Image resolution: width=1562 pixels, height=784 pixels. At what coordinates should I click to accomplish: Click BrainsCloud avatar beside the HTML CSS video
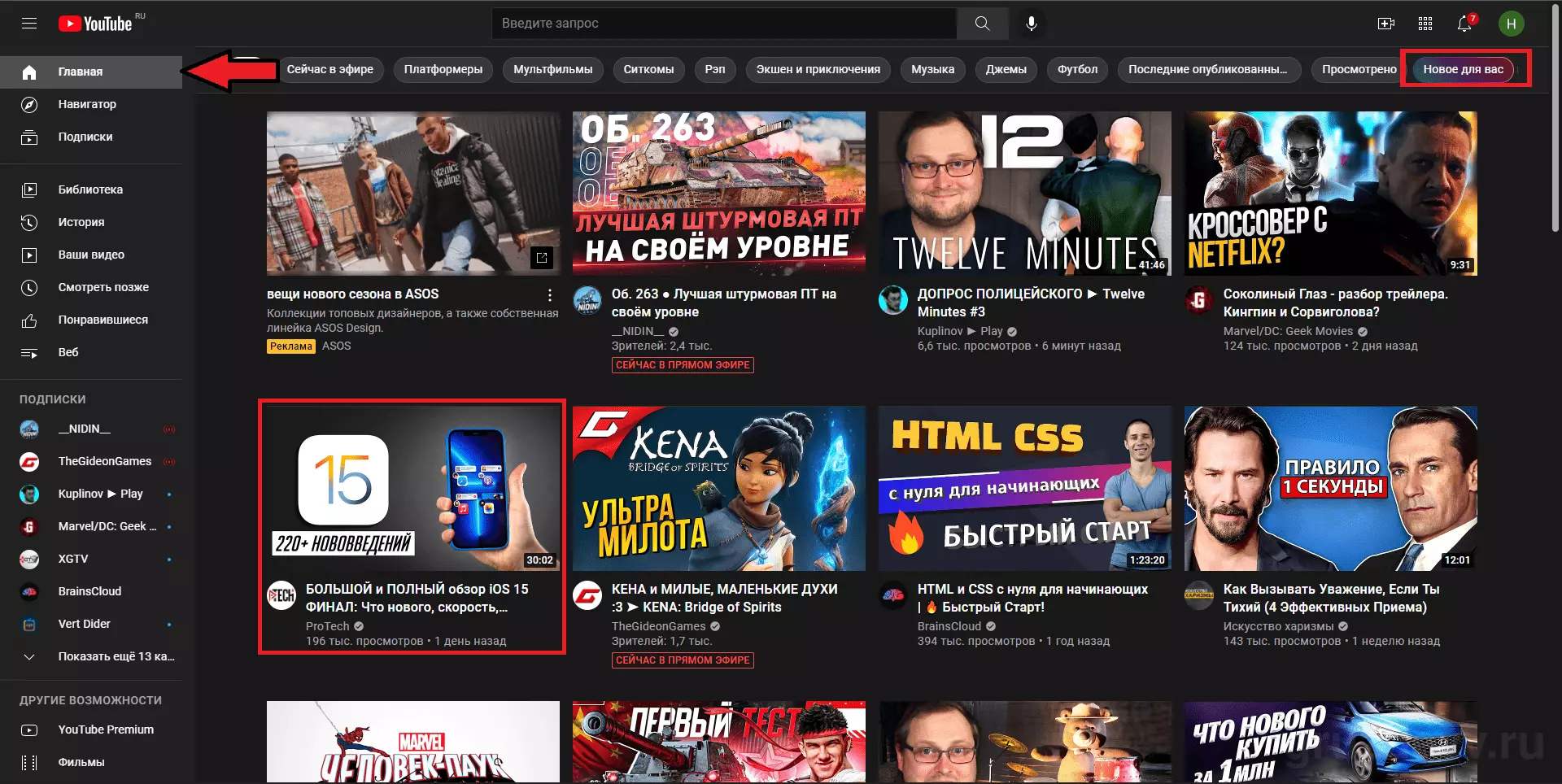click(x=893, y=595)
